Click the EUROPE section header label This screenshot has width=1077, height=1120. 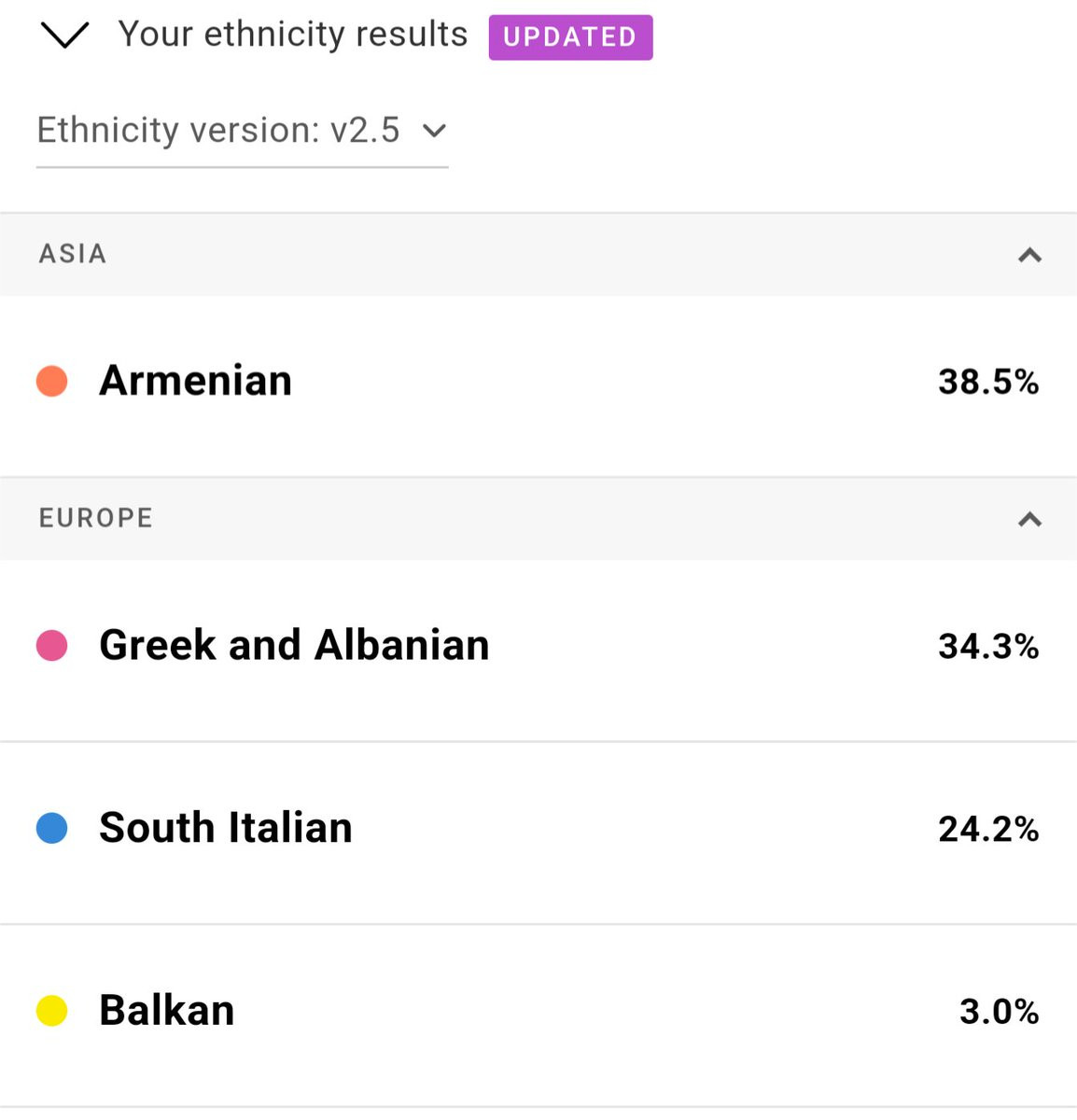[x=96, y=518]
